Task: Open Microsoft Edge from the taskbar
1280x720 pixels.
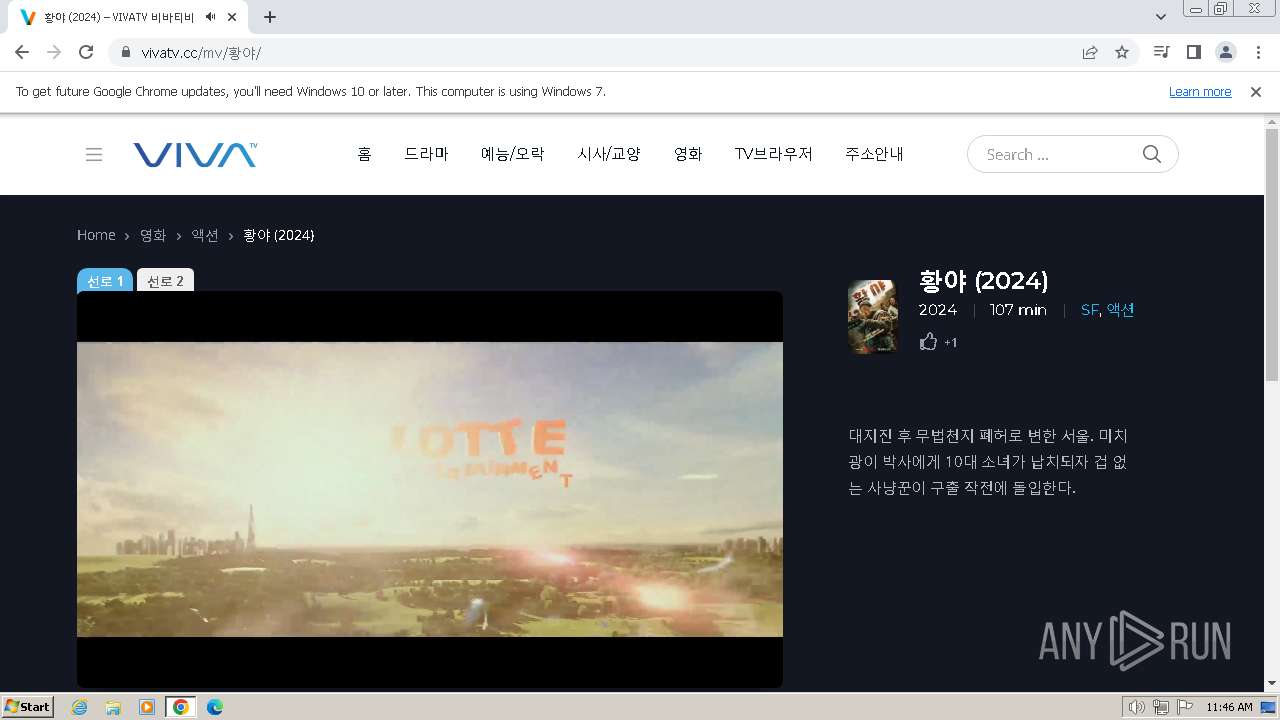Action: 215,707
